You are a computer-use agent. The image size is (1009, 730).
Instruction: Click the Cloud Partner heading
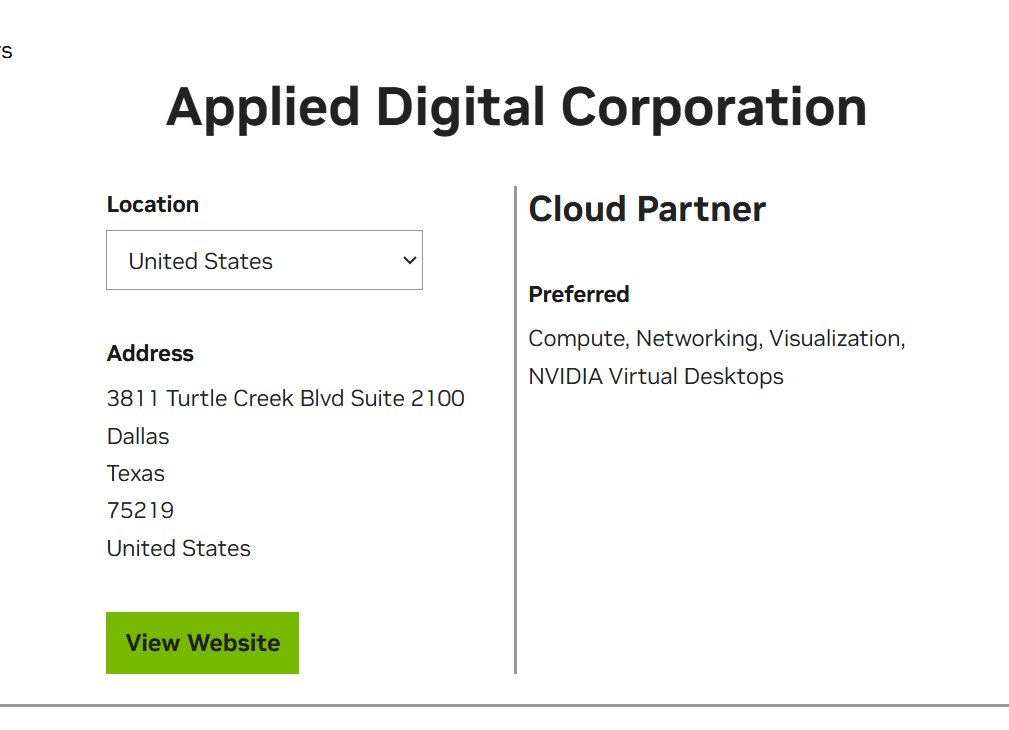click(x=647, y=209)
